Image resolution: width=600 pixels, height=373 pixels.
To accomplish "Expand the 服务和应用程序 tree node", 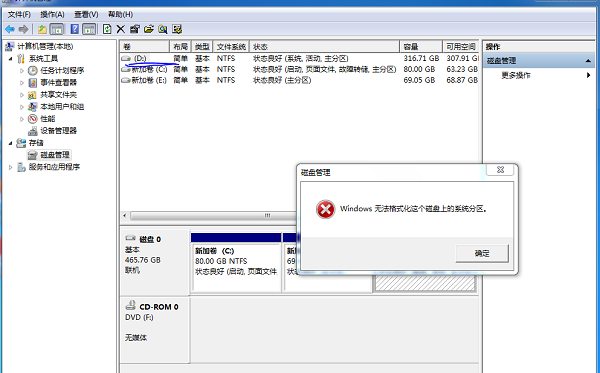I will 11,167.
